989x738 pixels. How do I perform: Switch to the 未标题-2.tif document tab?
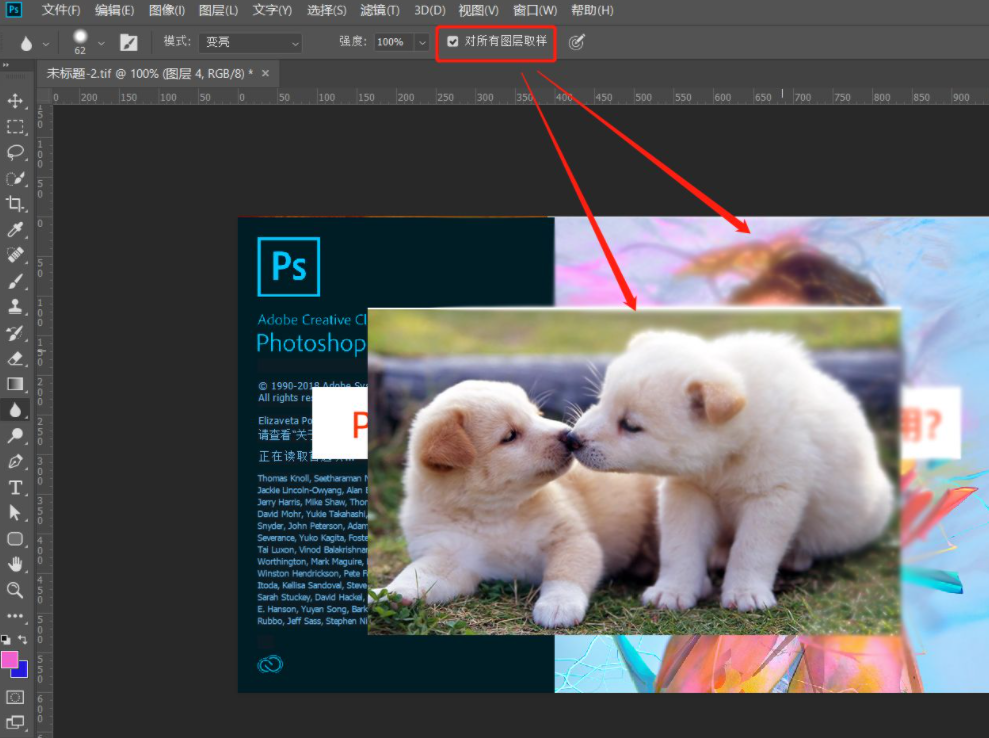[149, 74]
